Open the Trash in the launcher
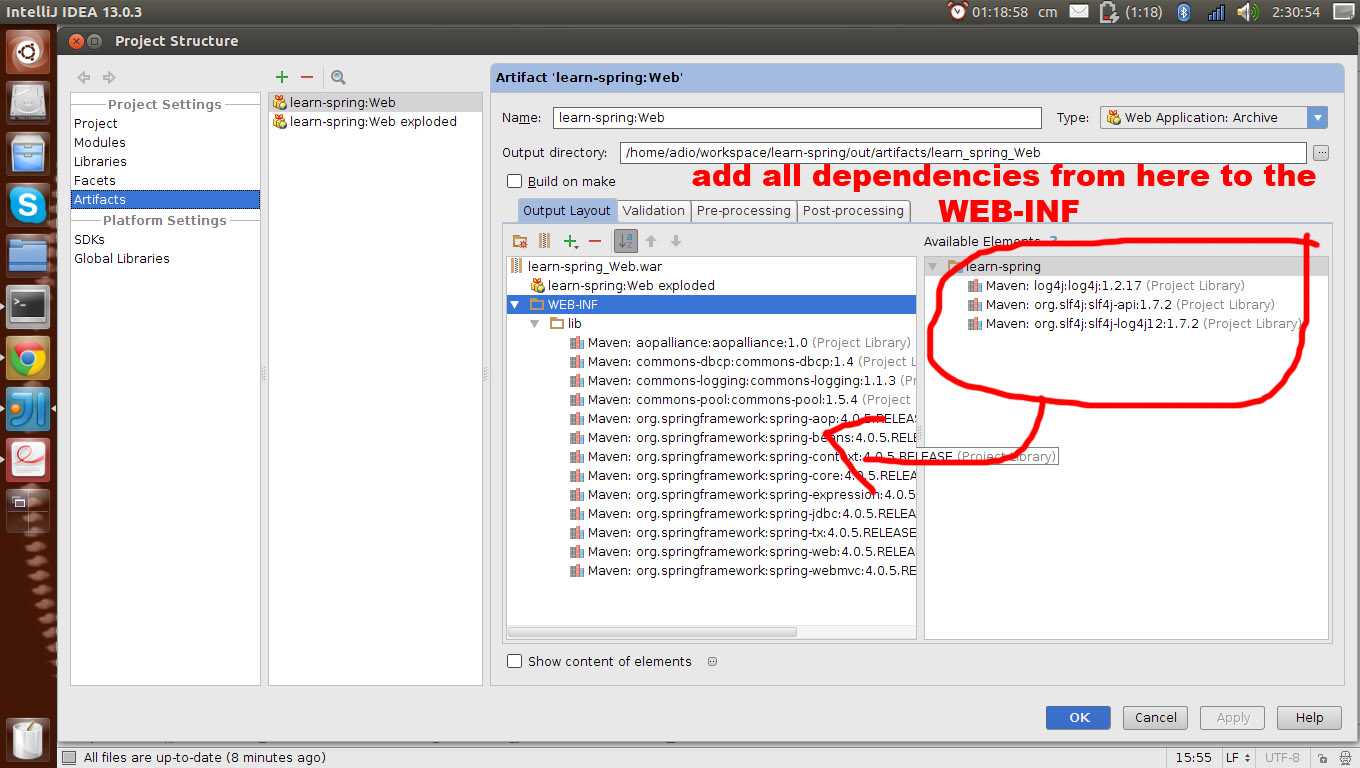The height and width of the screenshot is (768, 1360). (28, 740)
